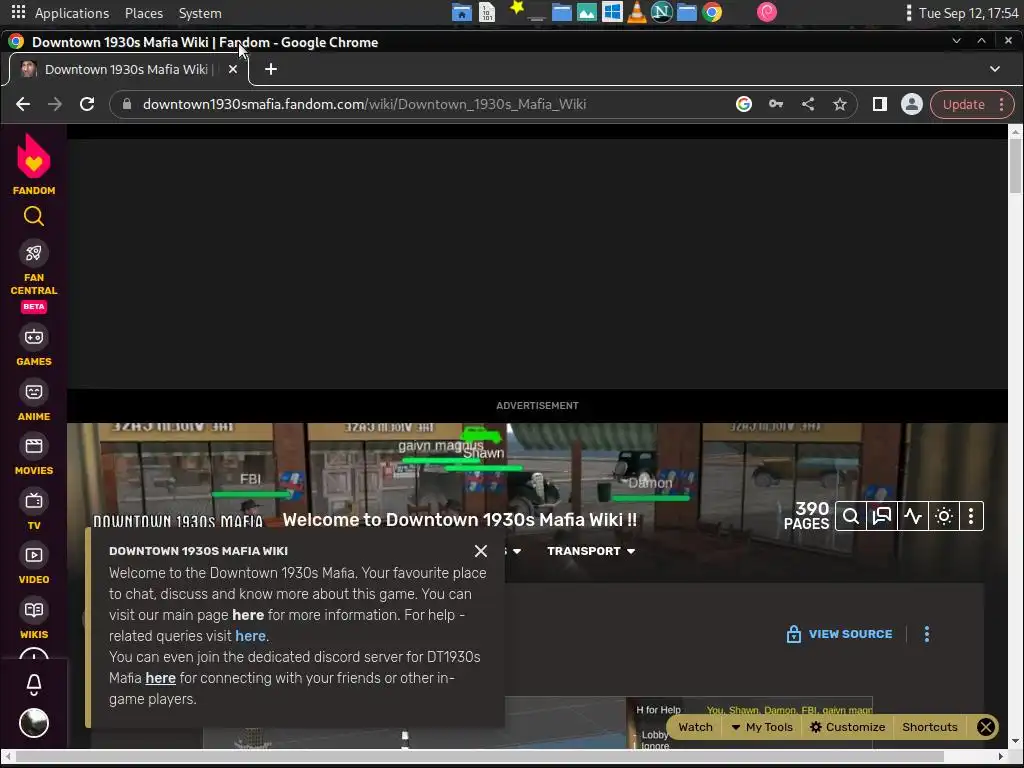Click the Watch button in toolbar
The height and width of the screenshot is (768, 1024).
695,727
